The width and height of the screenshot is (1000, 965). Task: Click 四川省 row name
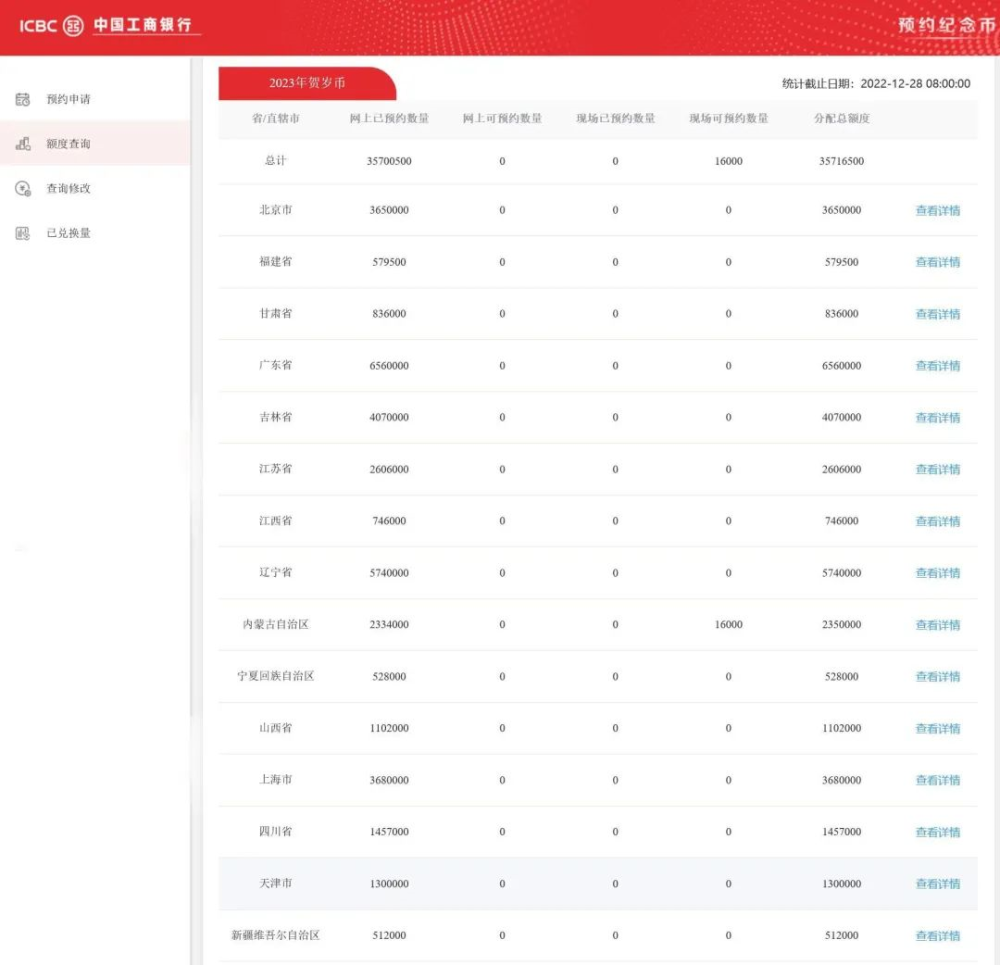coord(276,831)
